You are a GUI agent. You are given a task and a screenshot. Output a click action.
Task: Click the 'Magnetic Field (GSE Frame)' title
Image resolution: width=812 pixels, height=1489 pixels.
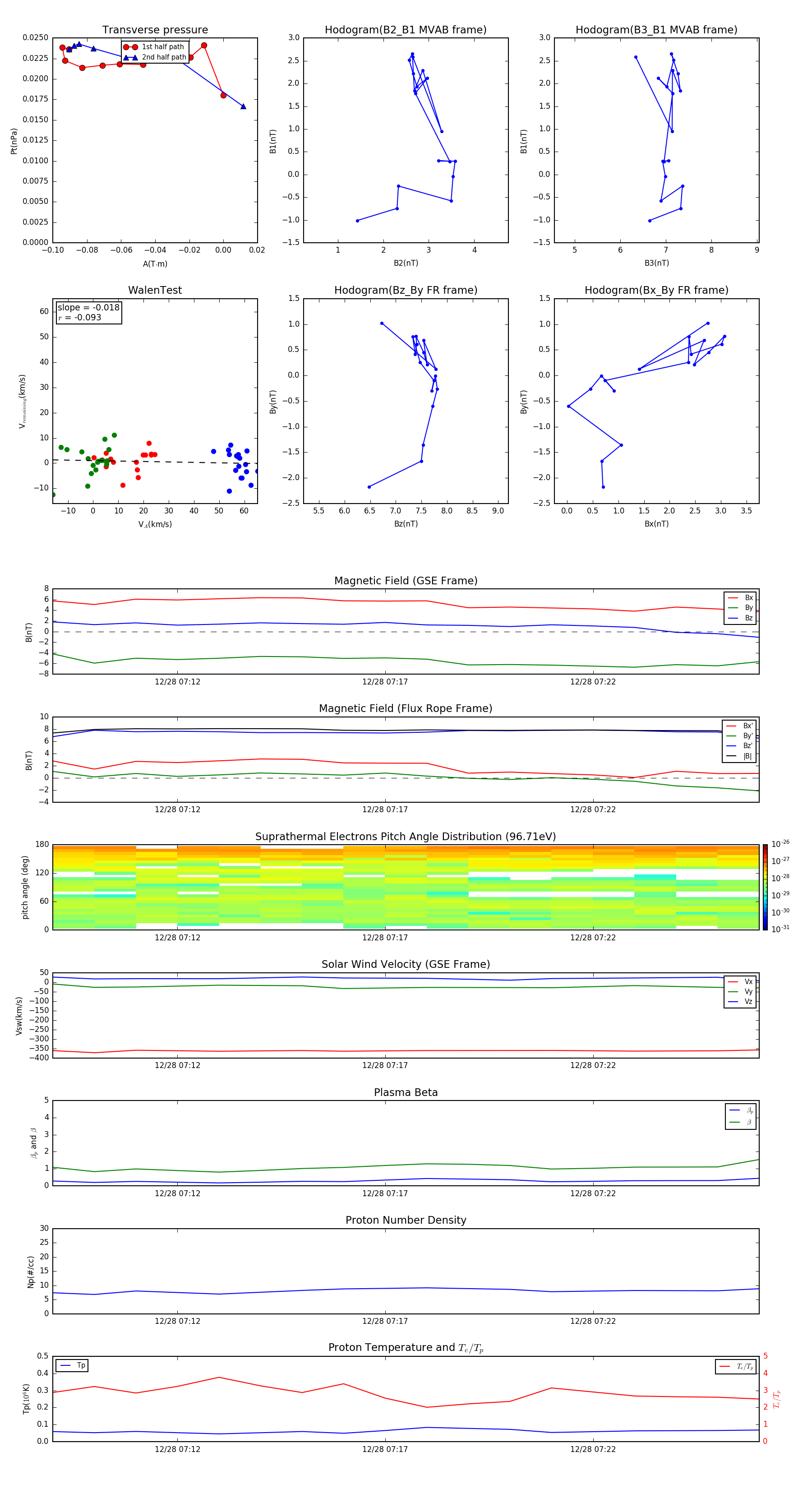(x=406, y=581)
